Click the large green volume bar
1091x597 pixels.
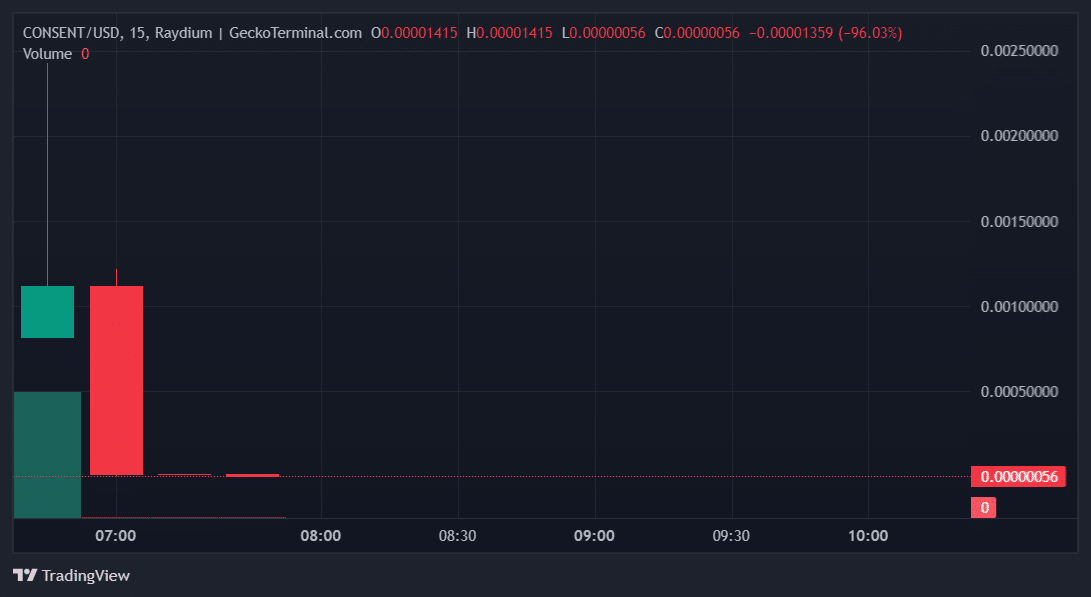[x=47, y=454]
